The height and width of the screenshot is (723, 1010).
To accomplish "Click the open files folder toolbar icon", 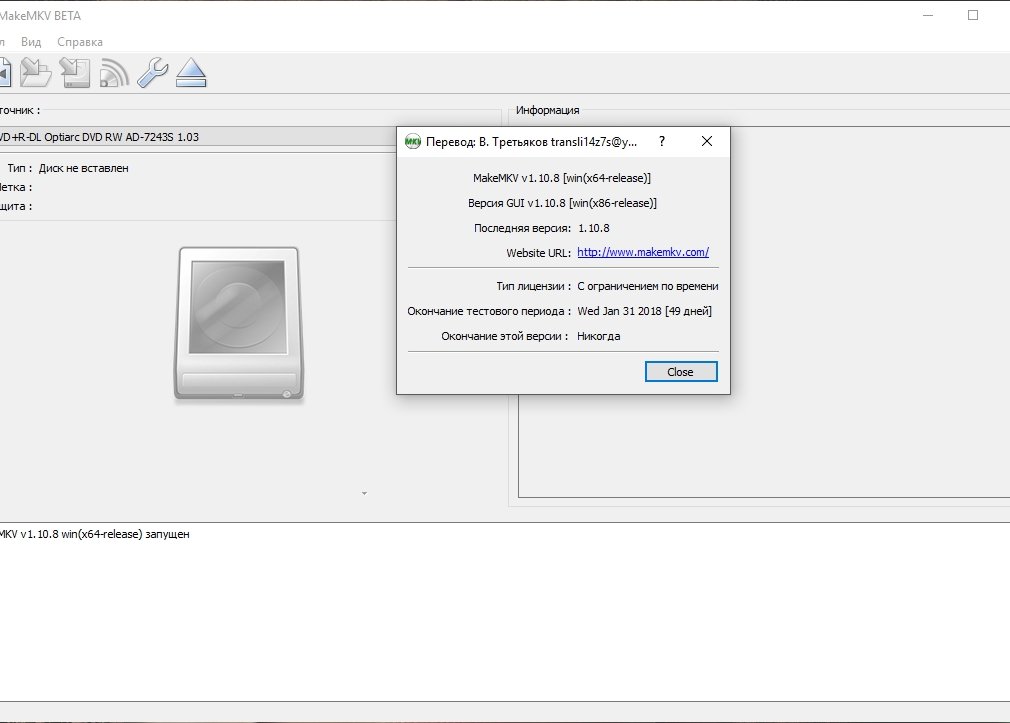I will tap(35, 72).
